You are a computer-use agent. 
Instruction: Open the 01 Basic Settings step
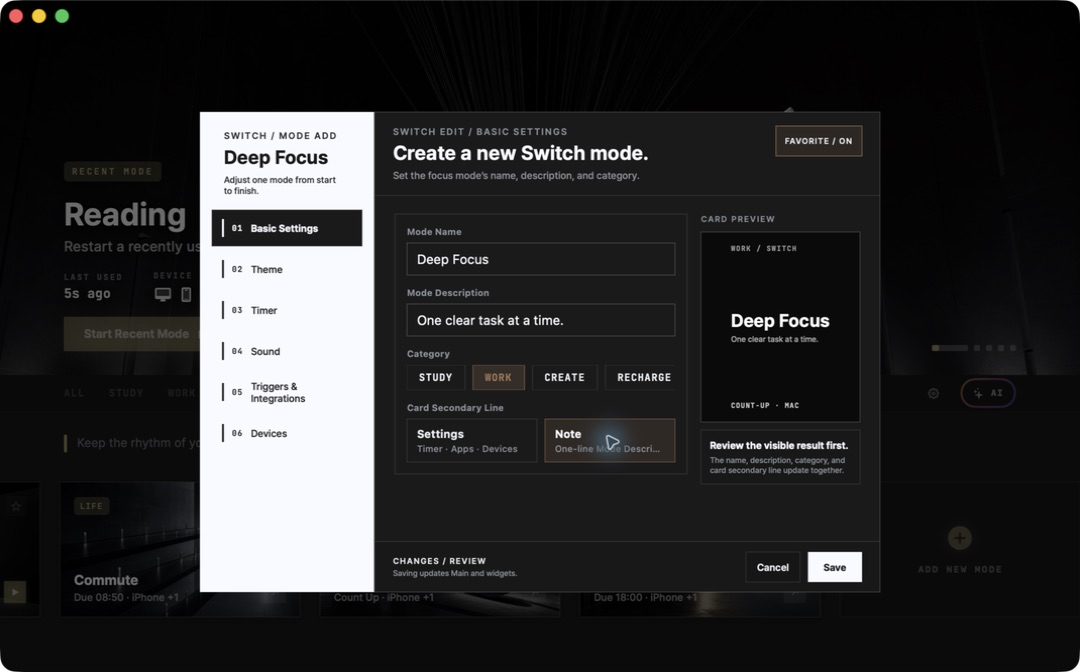pos(287,228)
